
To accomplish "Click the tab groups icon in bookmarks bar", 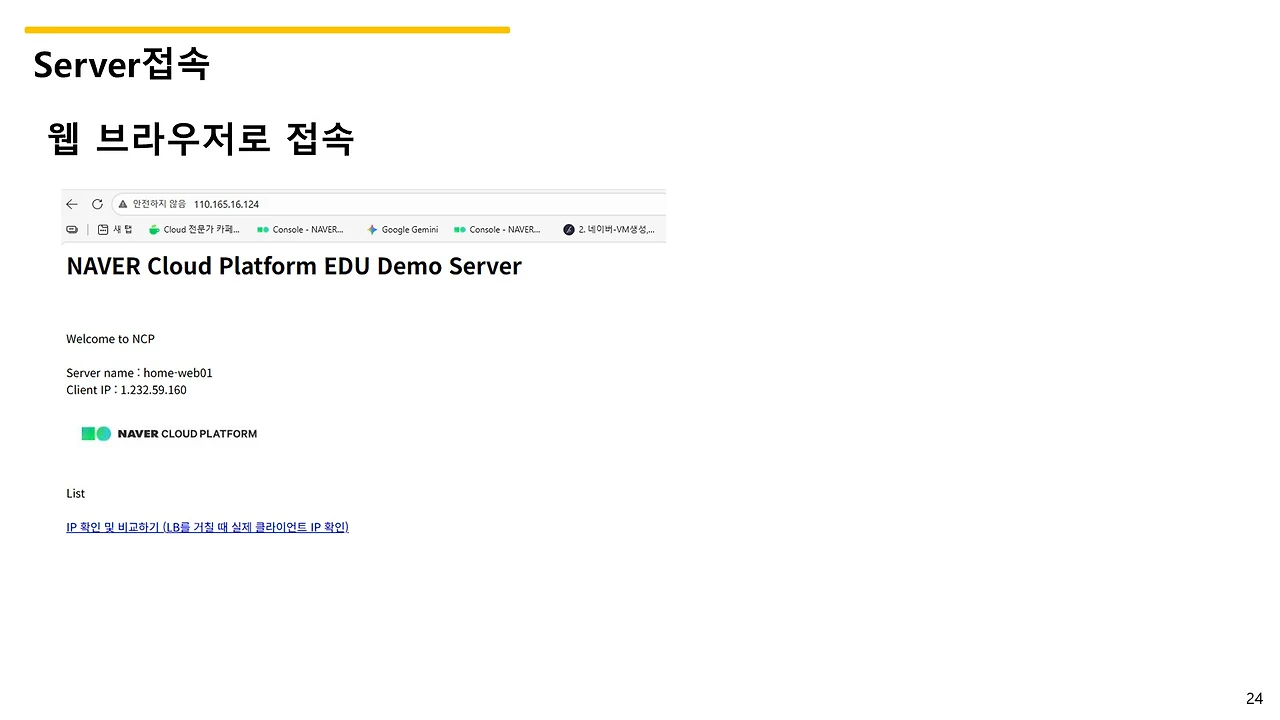I will point(72,229).
